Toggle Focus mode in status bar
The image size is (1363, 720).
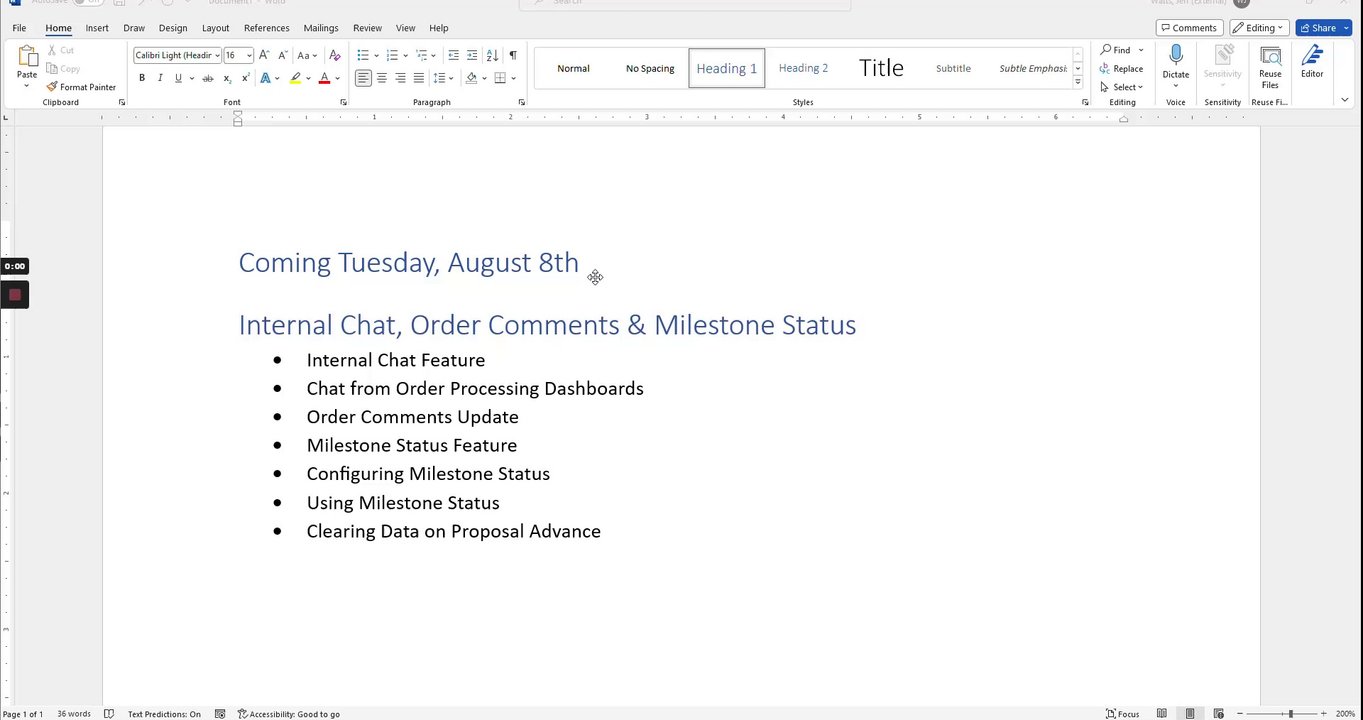pyautogui.click(x=1123, y=714)
